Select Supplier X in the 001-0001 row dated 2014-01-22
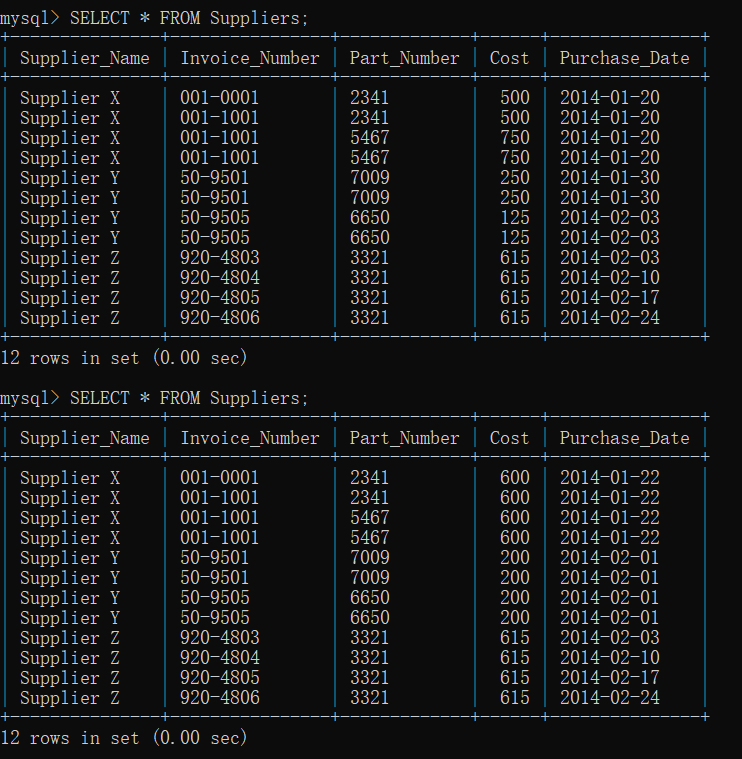This screenshot has height=759, width=742. click(70, 478)
